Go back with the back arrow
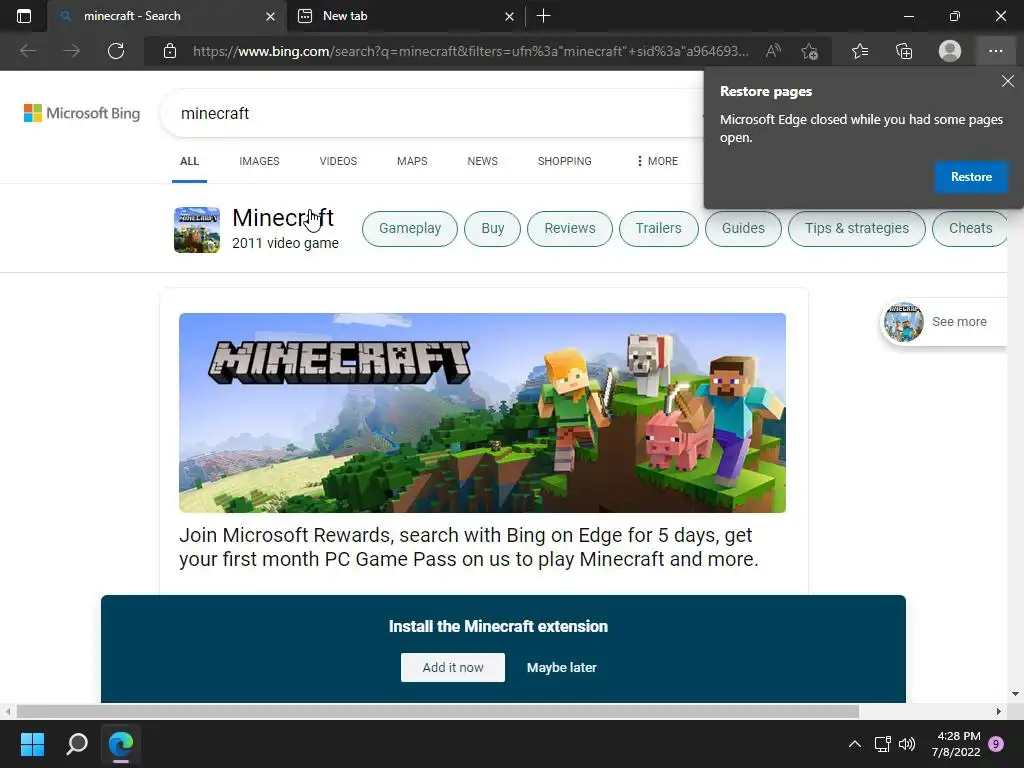 pos(28,51)
